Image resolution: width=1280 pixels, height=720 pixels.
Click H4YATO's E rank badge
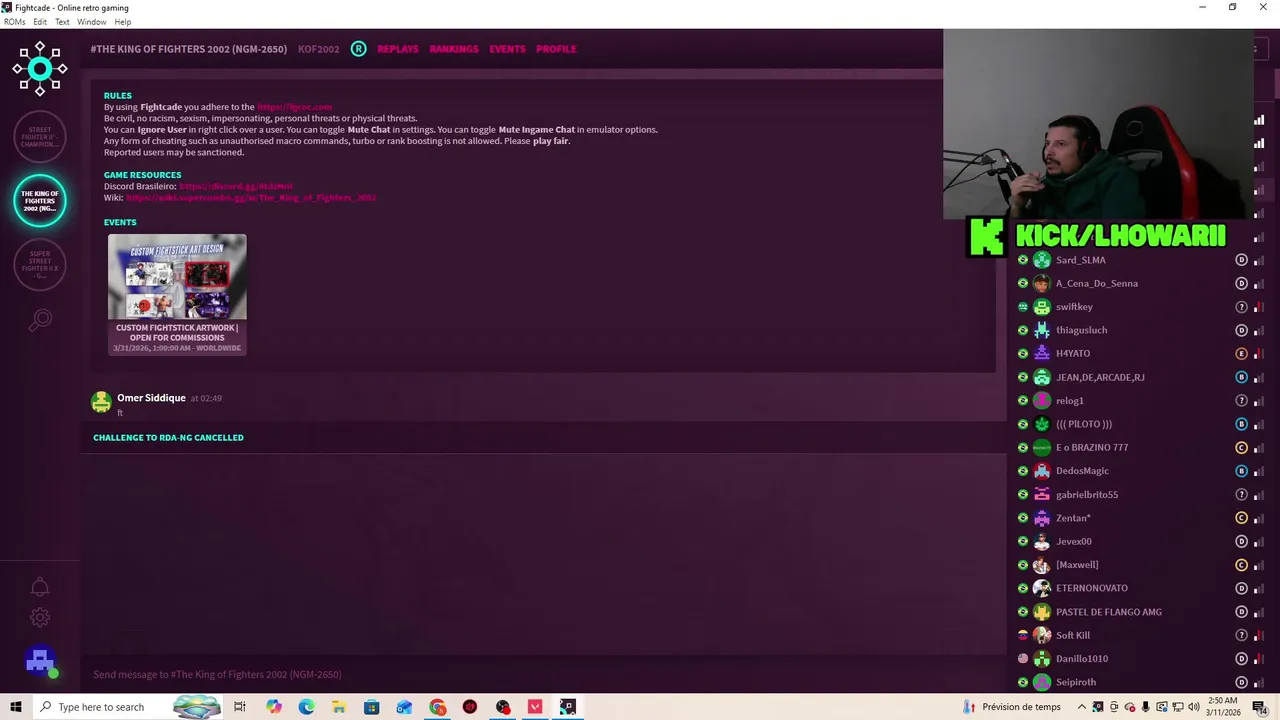[x=1241, y=353]
